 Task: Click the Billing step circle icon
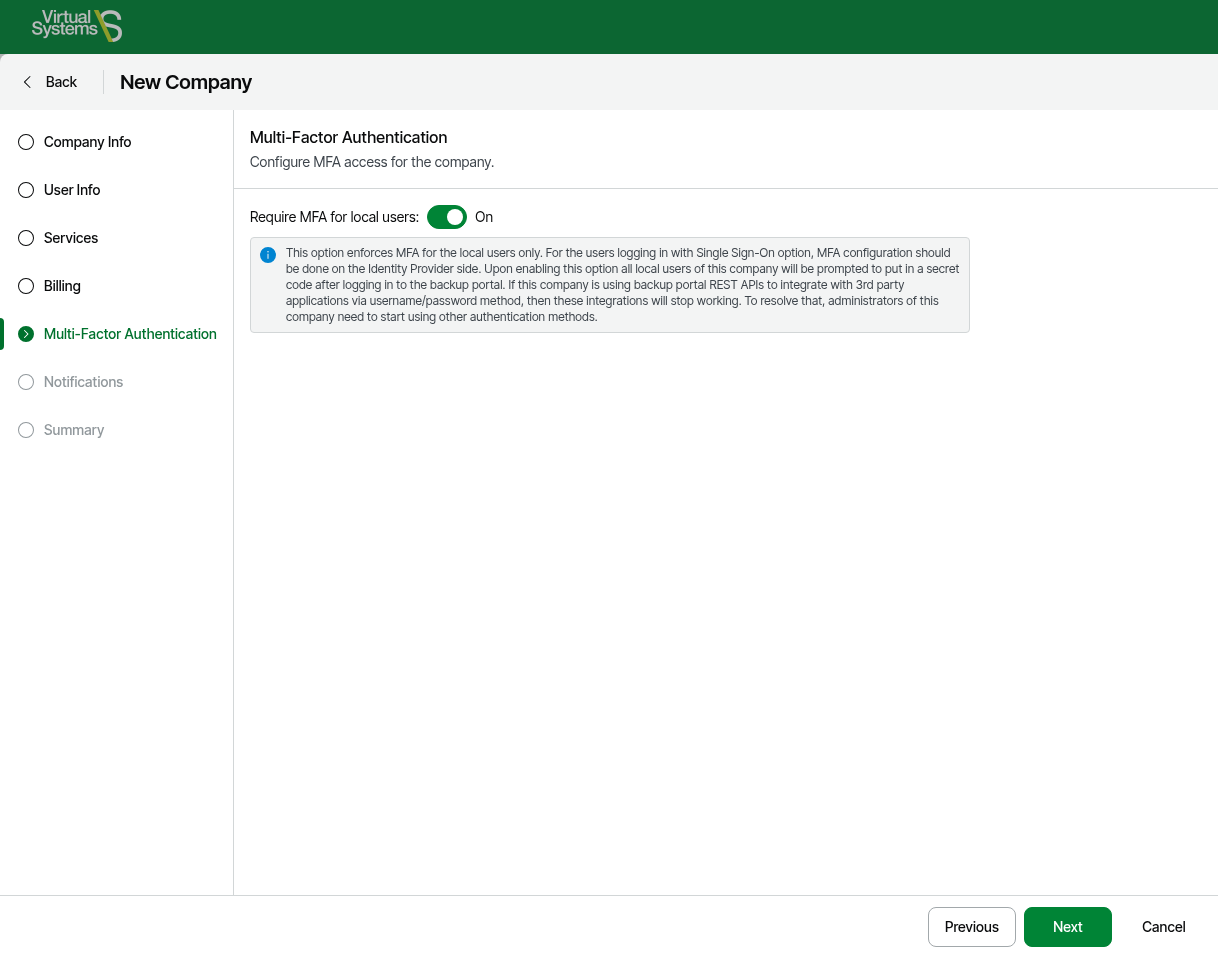(26, 286)
